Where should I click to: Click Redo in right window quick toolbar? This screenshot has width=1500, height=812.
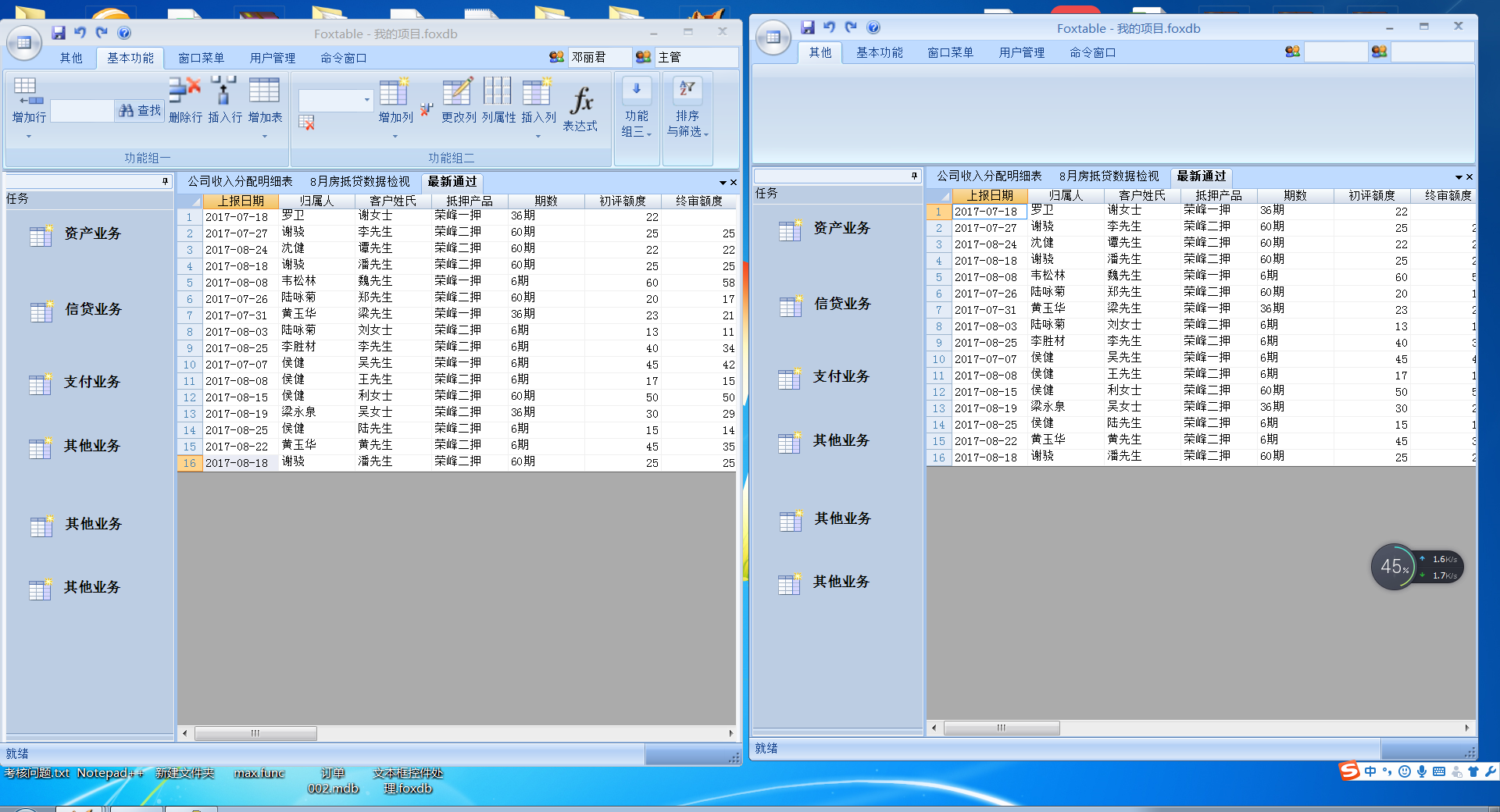851,27
